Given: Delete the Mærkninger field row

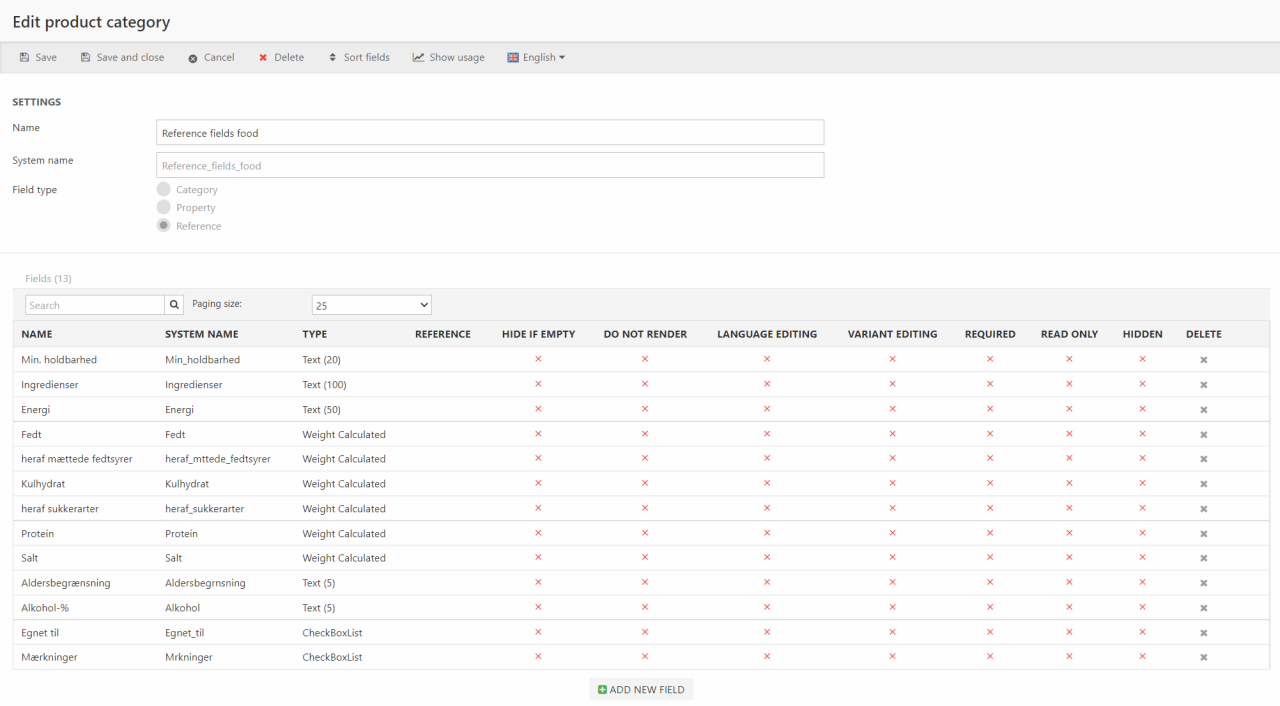Looking at the screenshot, I should pyautogui.click(x=1203, y=658).
